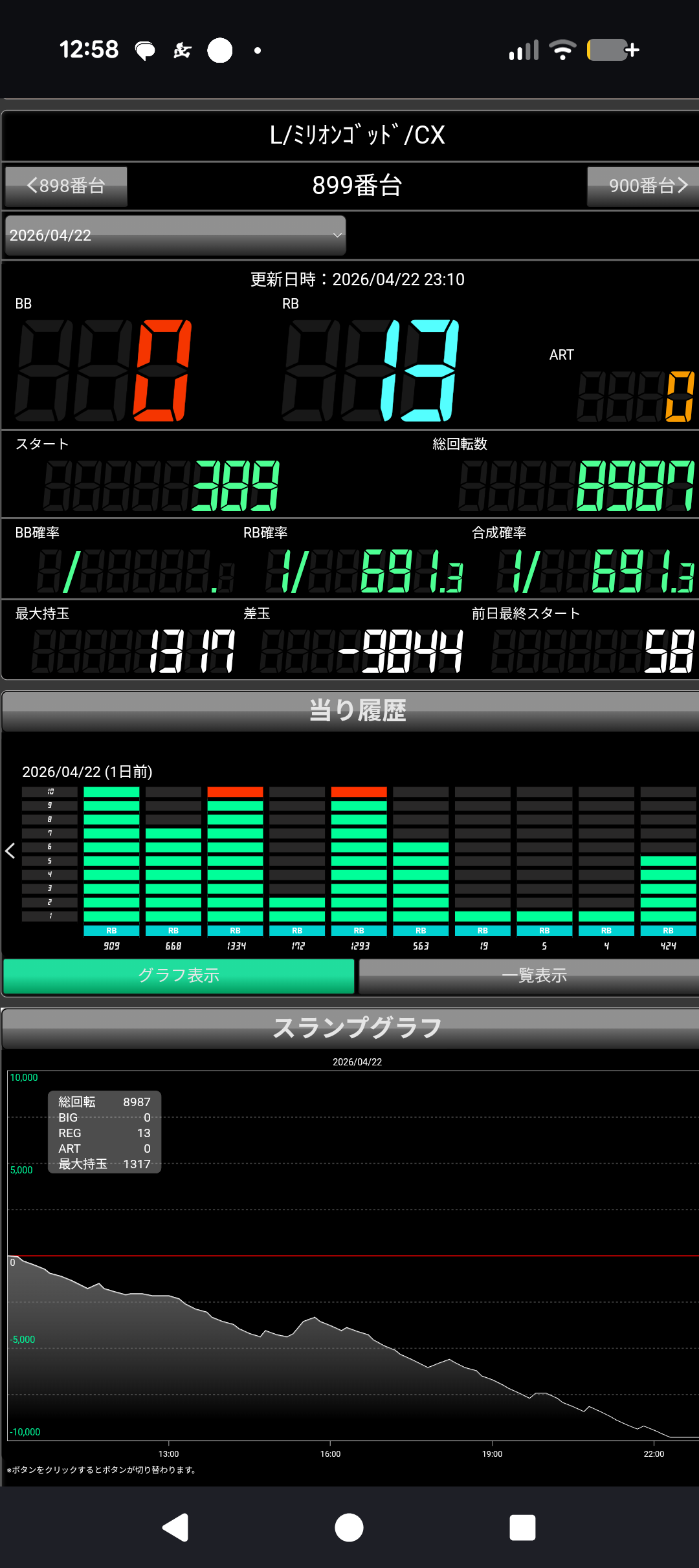Tap the 当り履歴 section header

(x=356, y=711)
